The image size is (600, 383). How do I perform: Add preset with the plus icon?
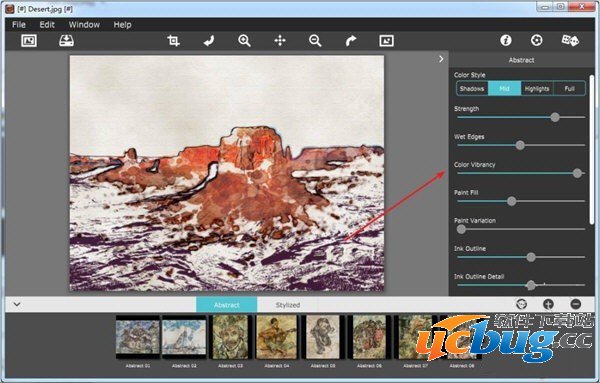548,304
